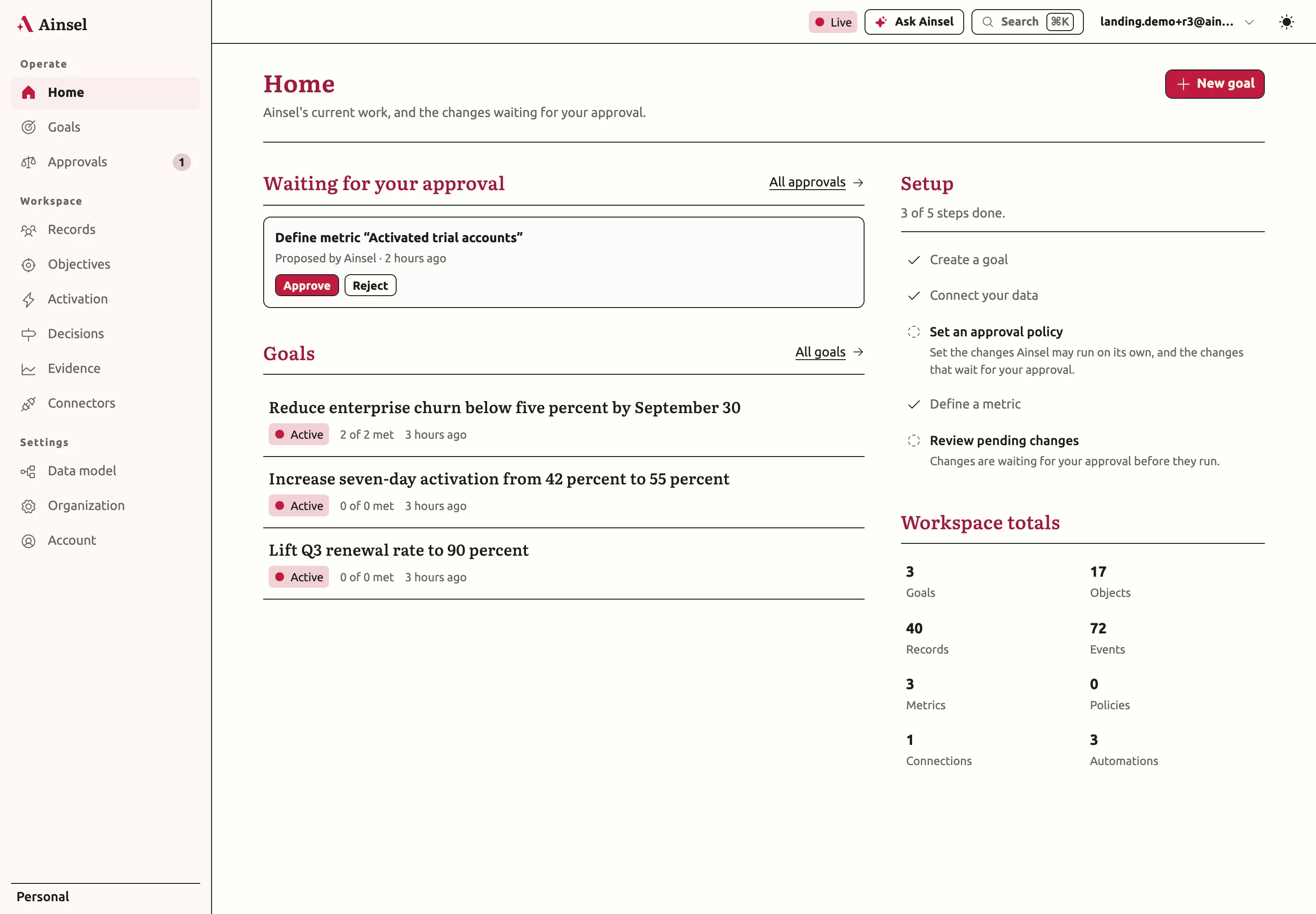
Task: Open the Reduce enterprise churn goal
Action: (x=504, y=408)
